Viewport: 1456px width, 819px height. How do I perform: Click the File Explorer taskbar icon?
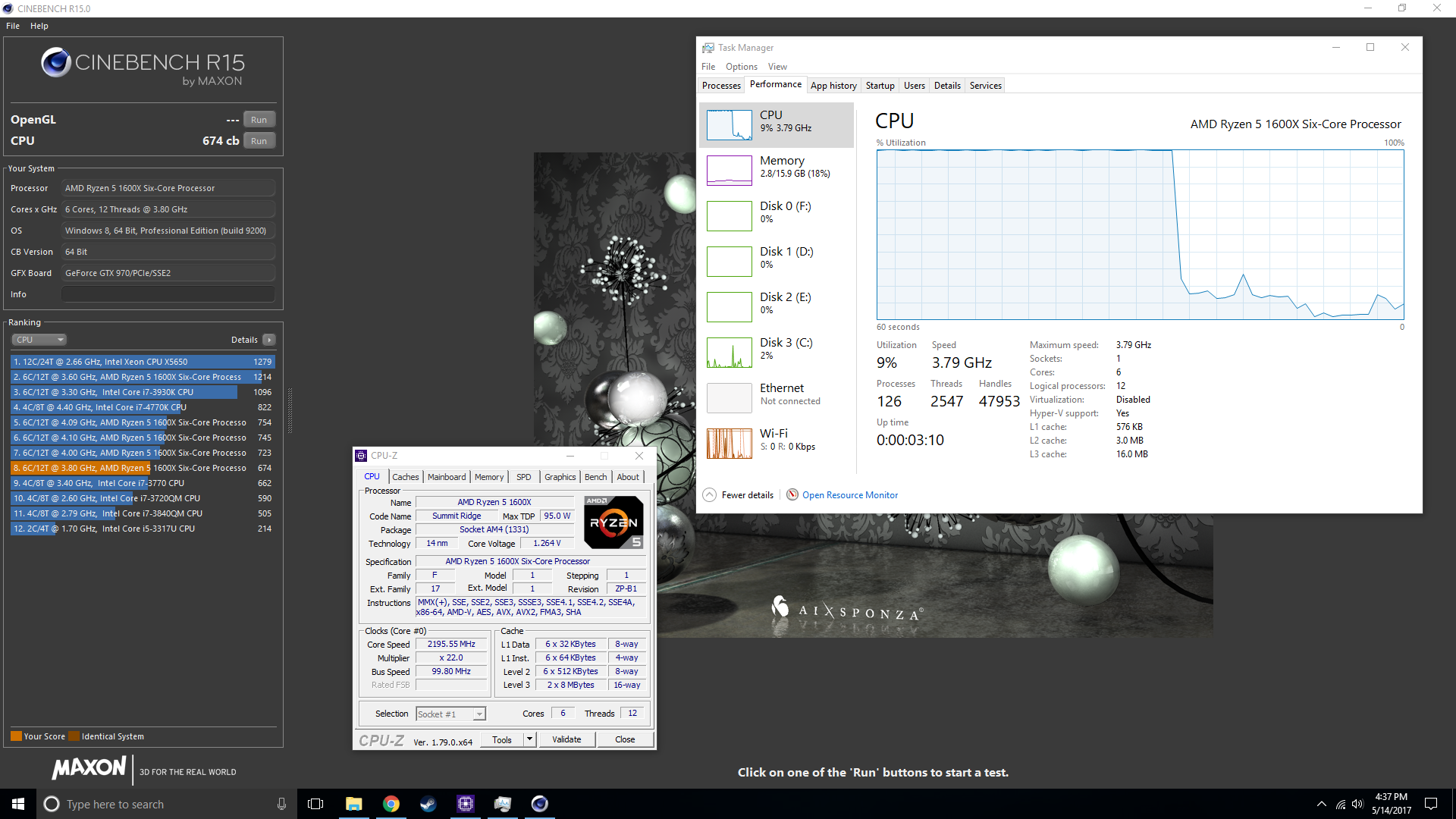(x=354, y=804)
